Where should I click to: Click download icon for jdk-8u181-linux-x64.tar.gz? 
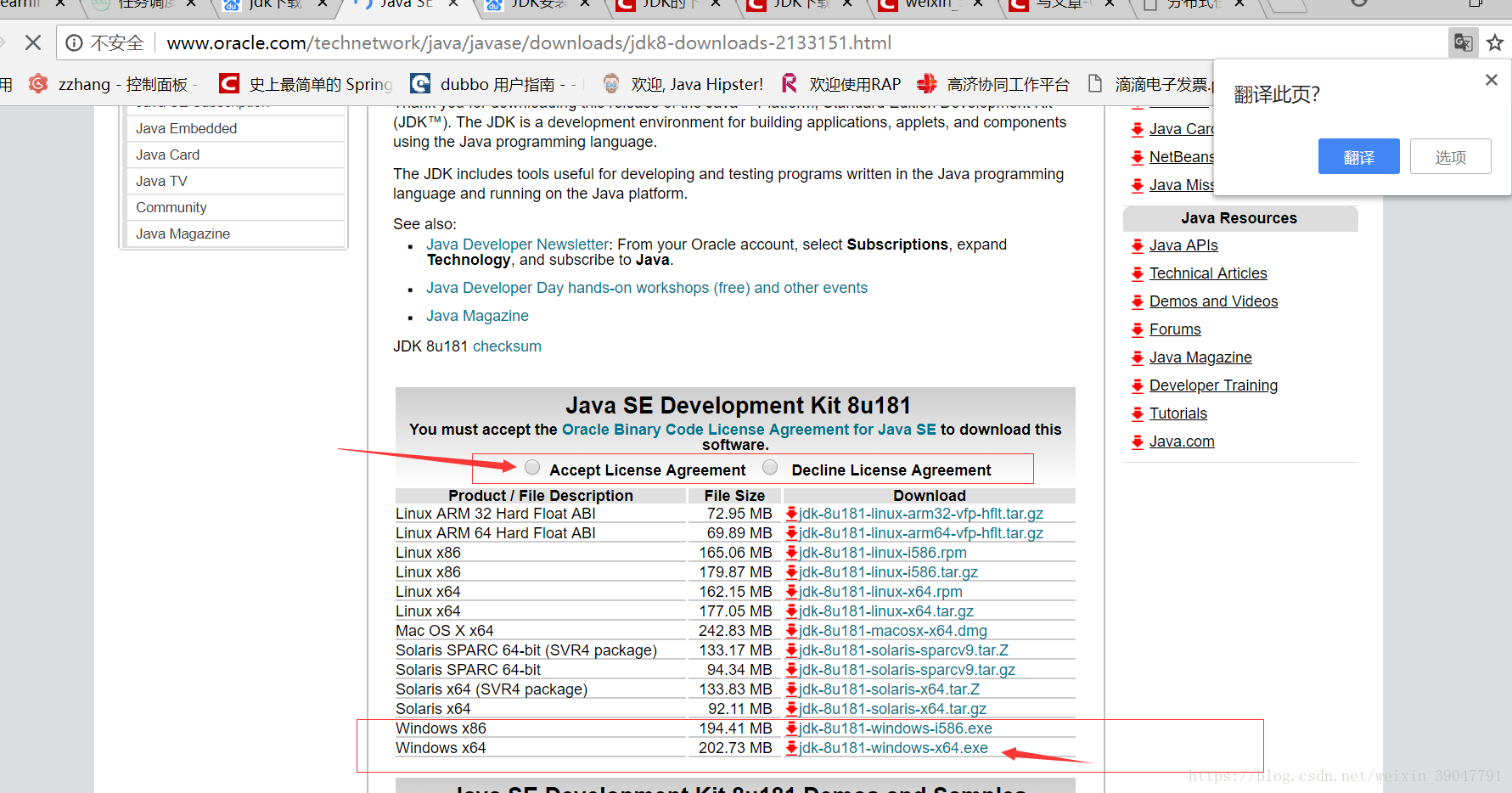tap(791, 611)
